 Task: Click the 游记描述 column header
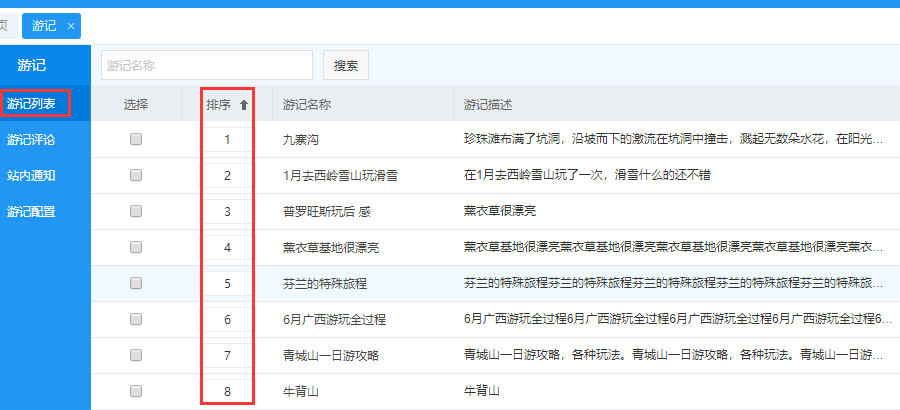click(x=488, y=104)
